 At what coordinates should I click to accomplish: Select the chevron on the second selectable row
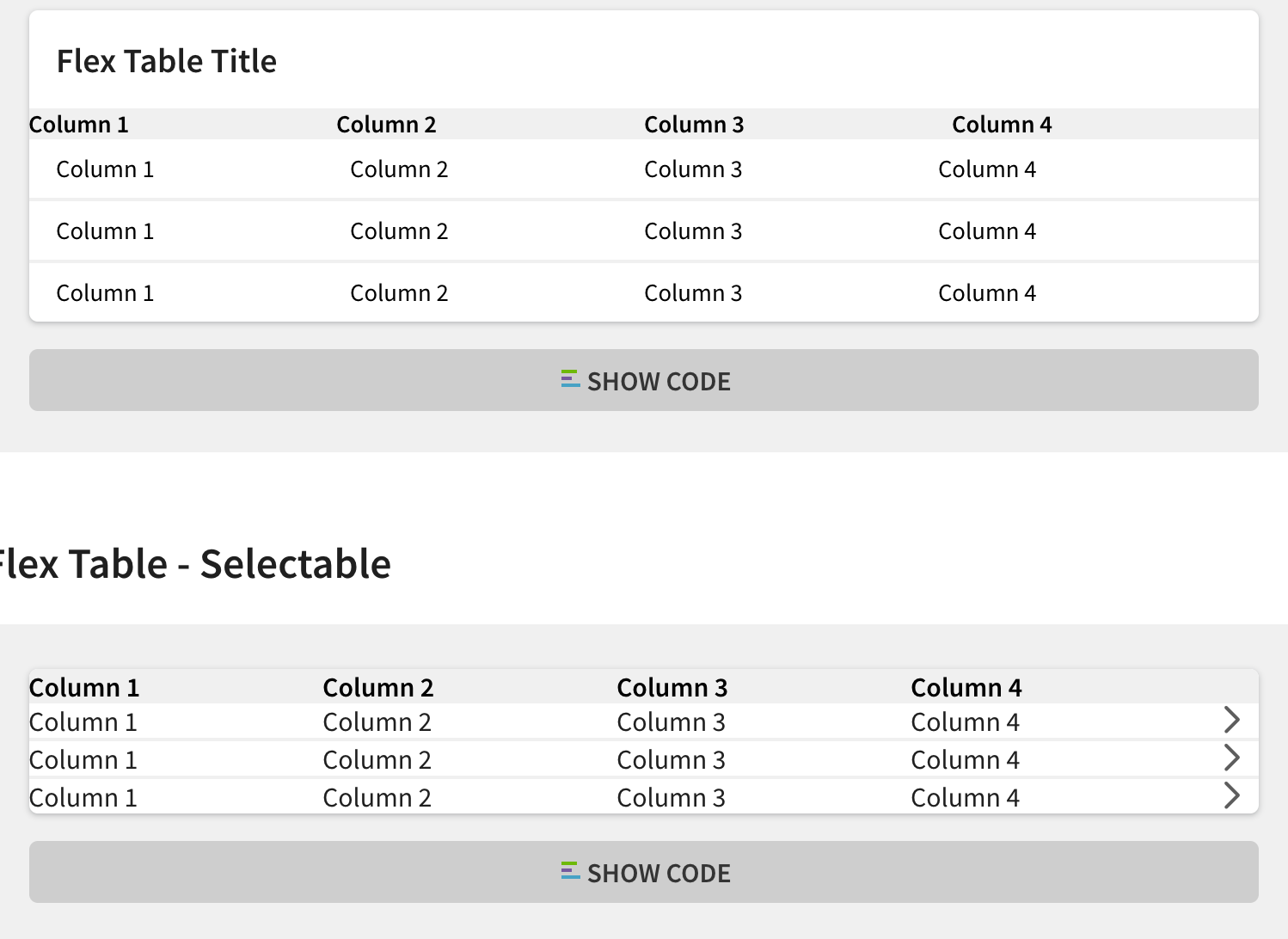pyautogui.click(x=1233, y=758)
